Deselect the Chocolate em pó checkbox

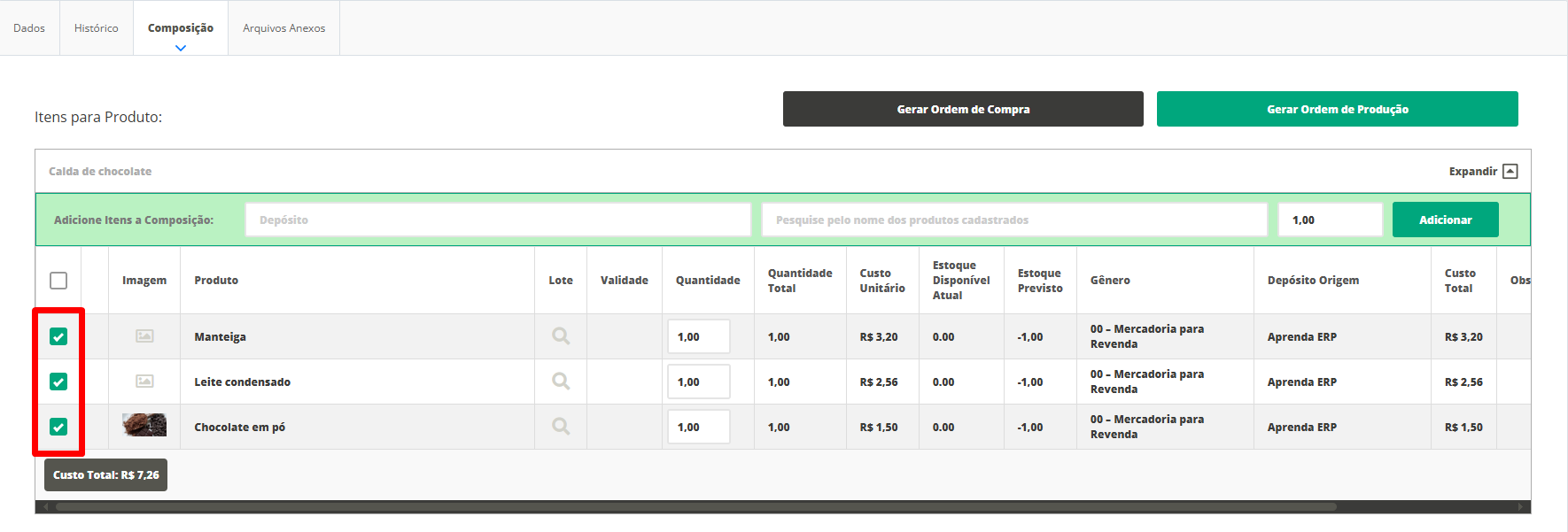58,427
